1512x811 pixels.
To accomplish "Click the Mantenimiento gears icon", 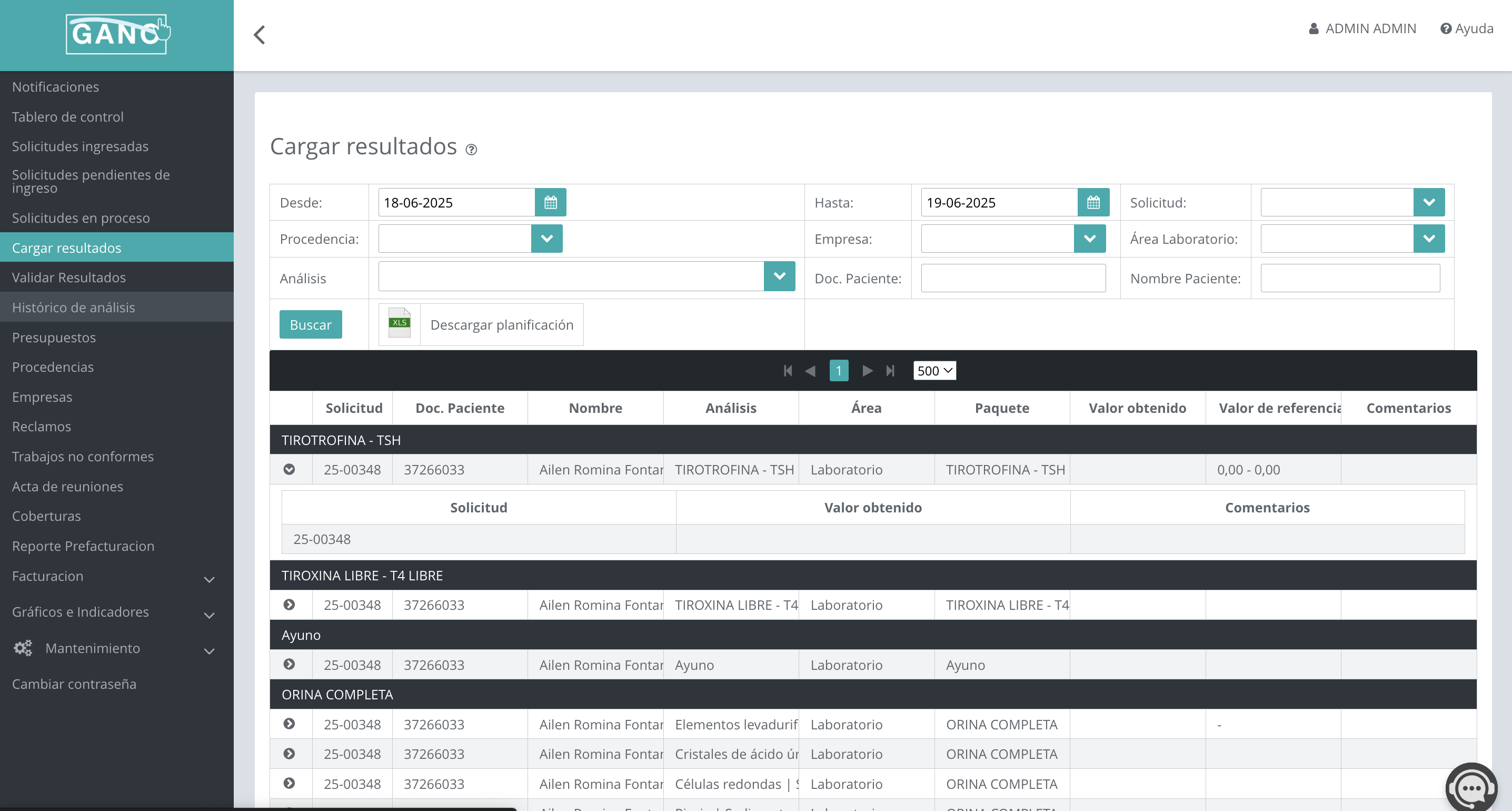I will (22, 648).
